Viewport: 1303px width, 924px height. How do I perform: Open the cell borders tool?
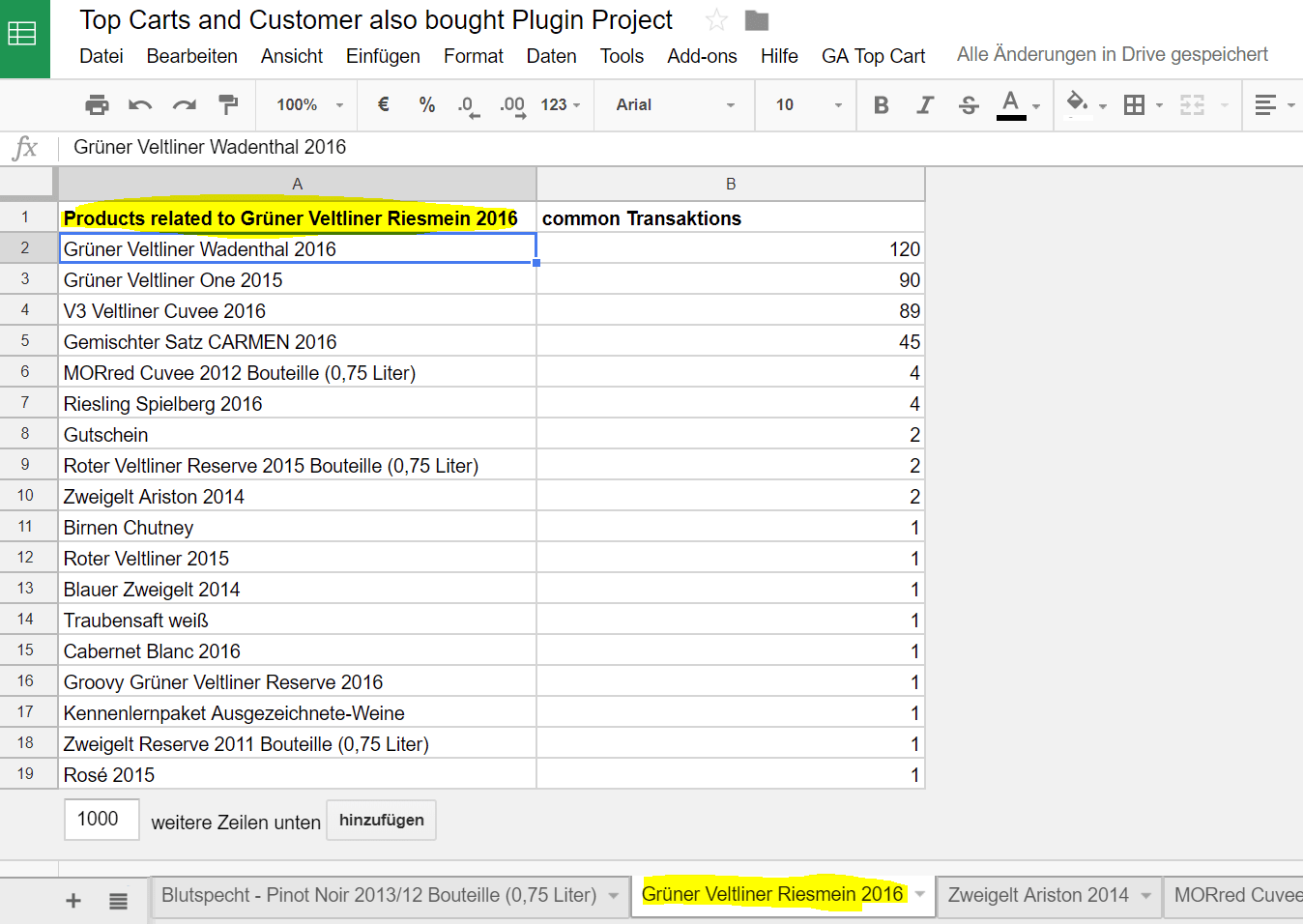pyautogui.click(x=1135, y=104)
